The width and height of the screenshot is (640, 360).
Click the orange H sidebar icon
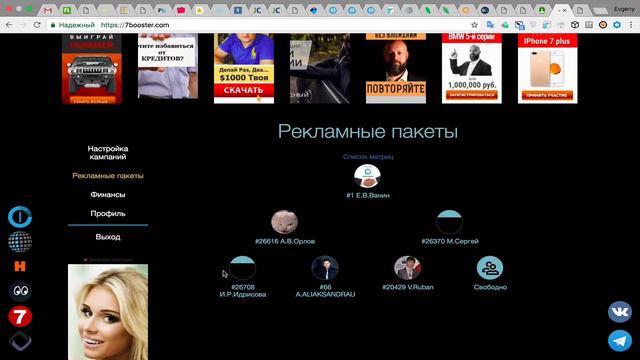click(20, 267)
